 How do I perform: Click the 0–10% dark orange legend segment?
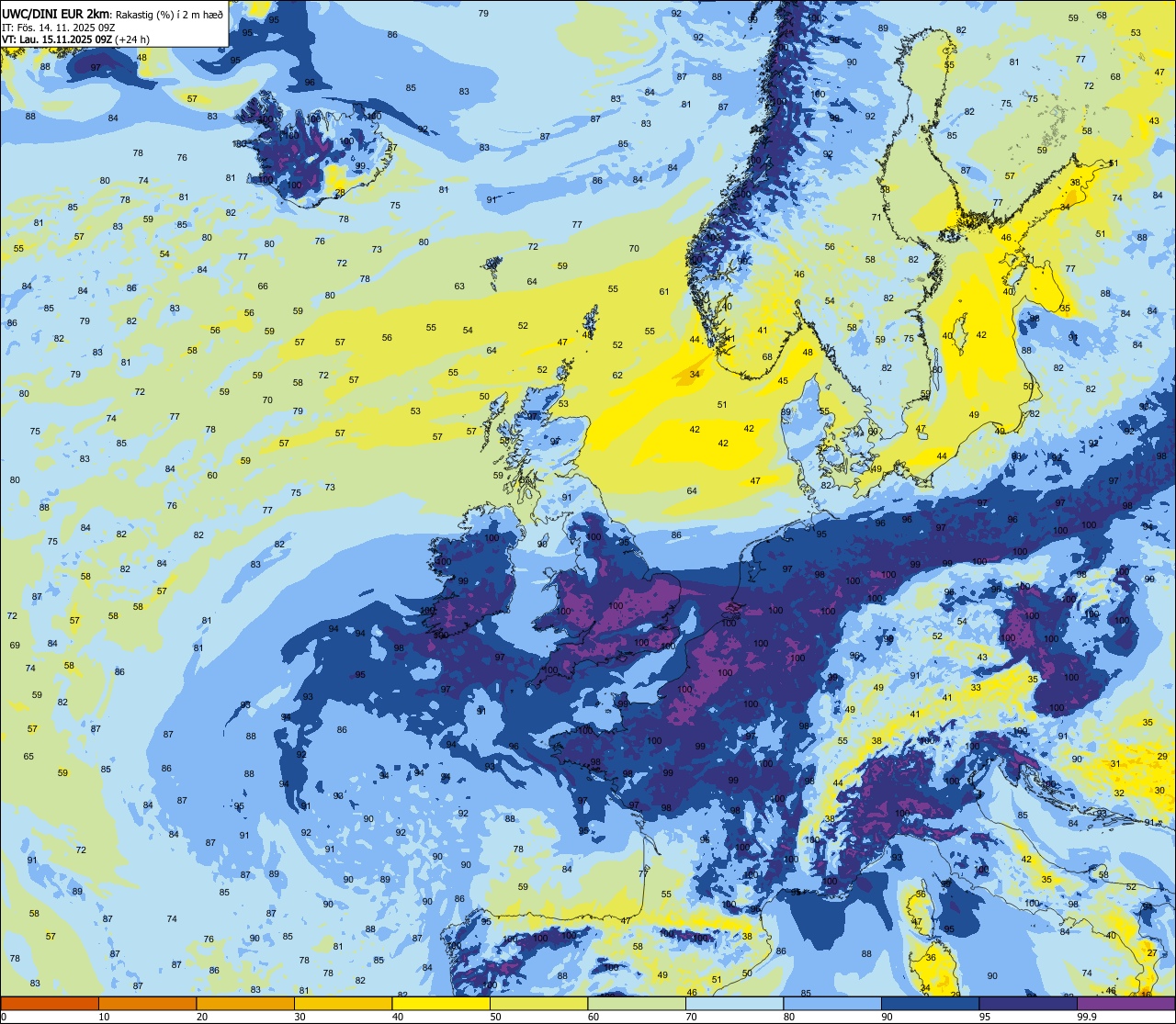pyautogui.click(x=50, y=1003)
